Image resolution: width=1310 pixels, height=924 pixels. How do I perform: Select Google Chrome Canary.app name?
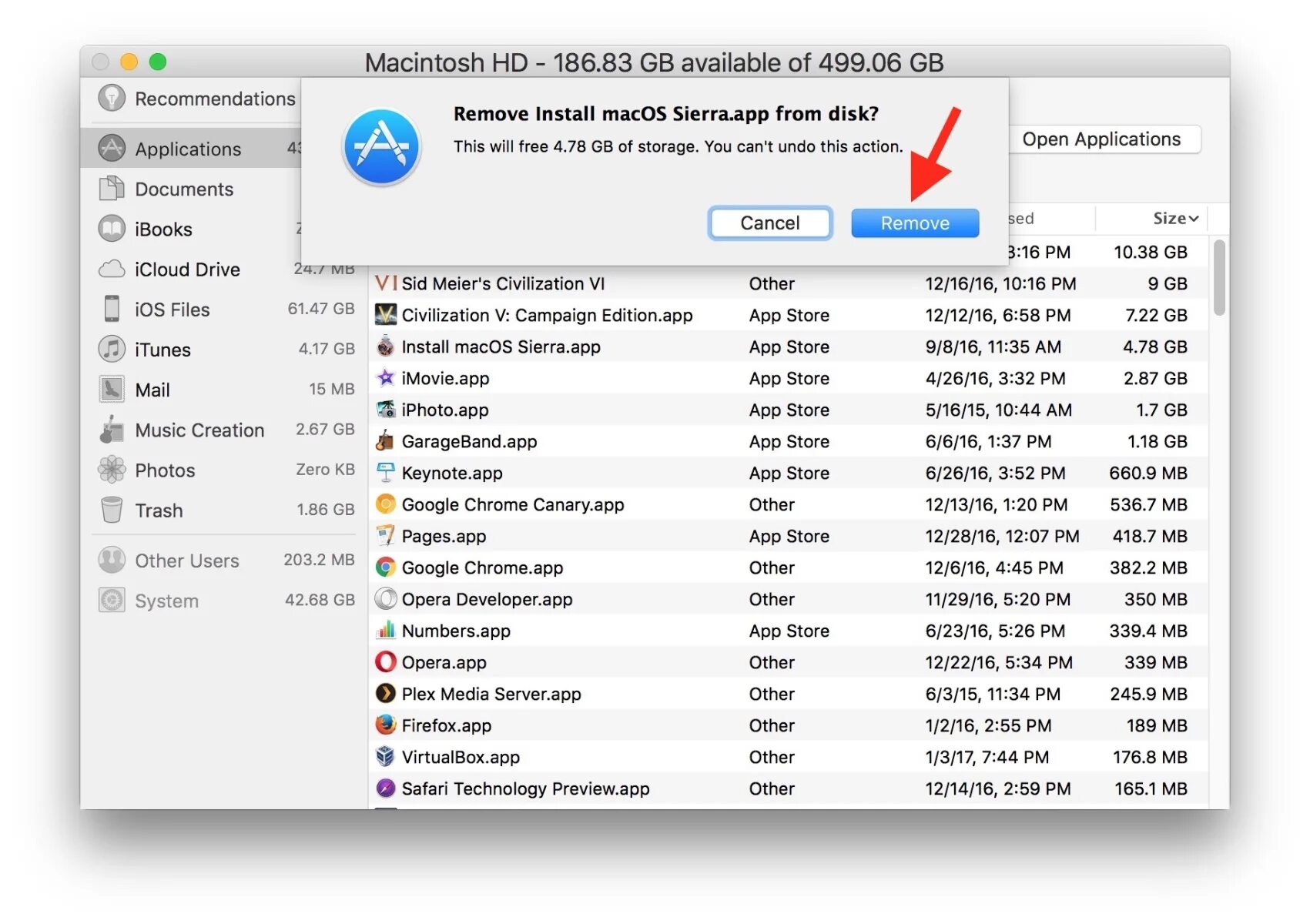click(513, 505)
